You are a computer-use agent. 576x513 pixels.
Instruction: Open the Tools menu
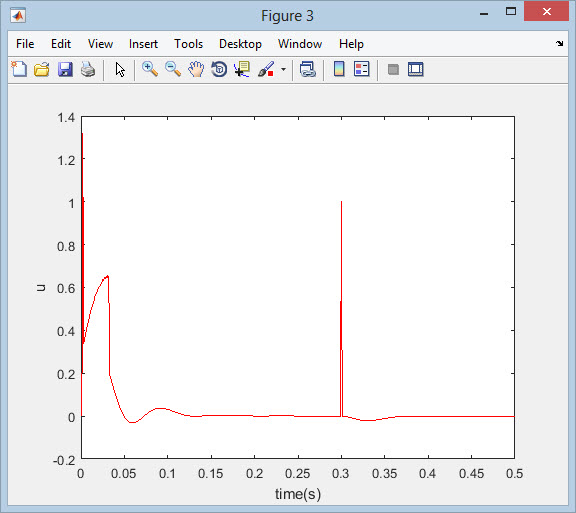(x=188, y=44)
